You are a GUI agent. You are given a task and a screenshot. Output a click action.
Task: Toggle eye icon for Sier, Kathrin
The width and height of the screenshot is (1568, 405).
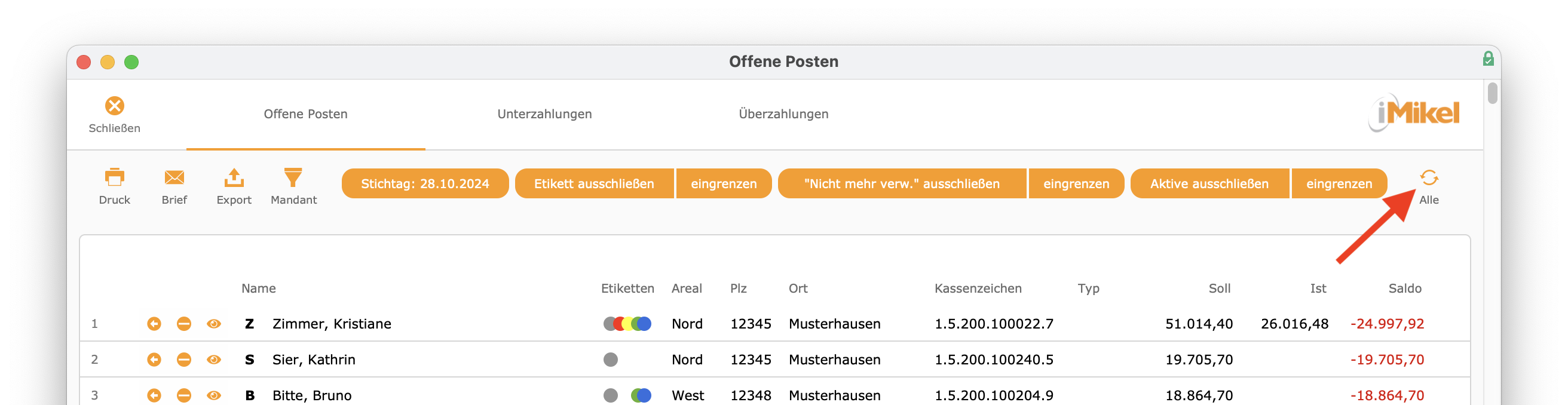(x=214, y=360)
